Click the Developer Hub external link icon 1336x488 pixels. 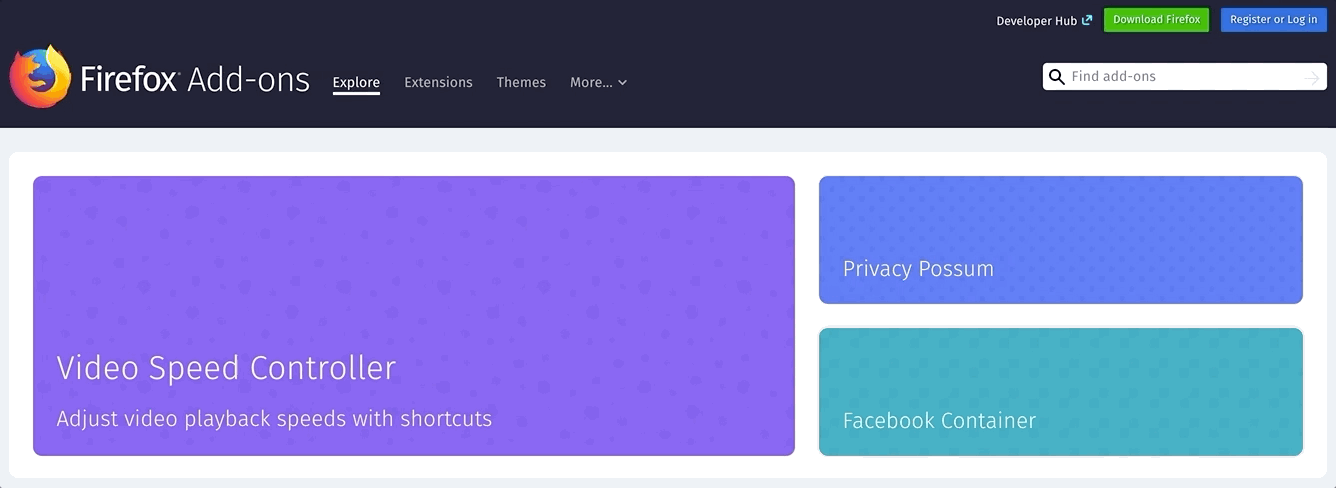pos(1087,20)
